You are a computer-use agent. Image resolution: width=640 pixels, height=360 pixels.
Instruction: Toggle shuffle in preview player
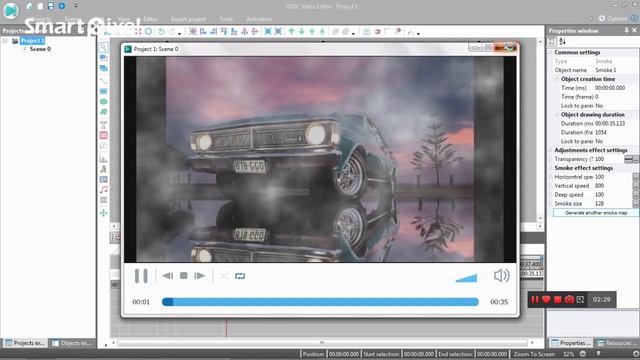pyautogui.click(x=224, y=276)
